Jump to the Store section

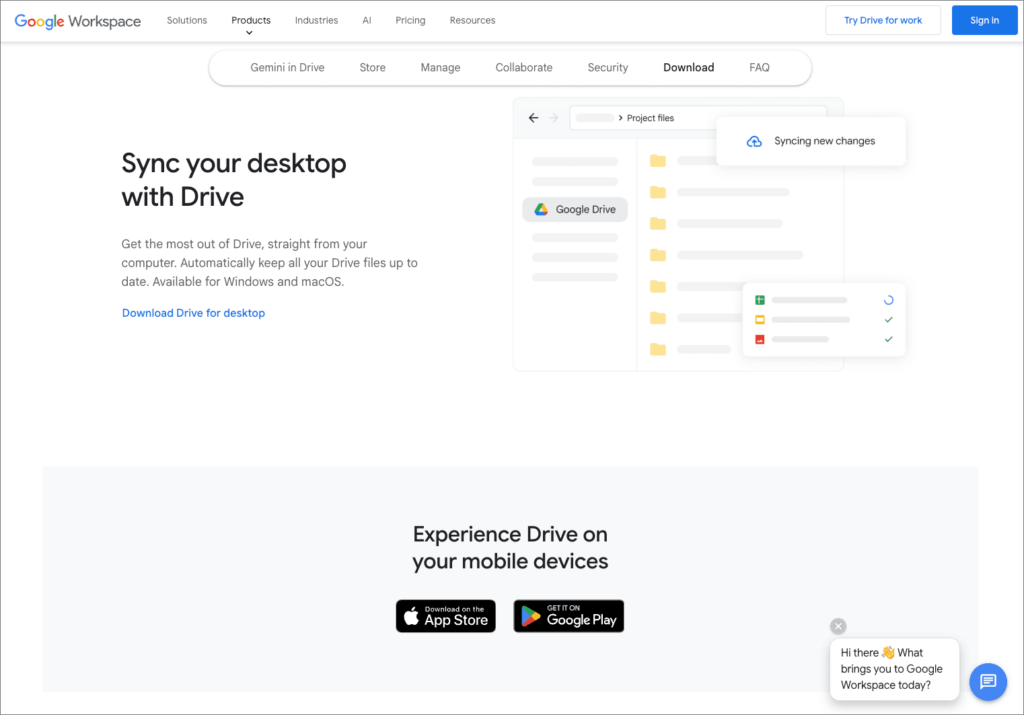click(x=372, y=67)
